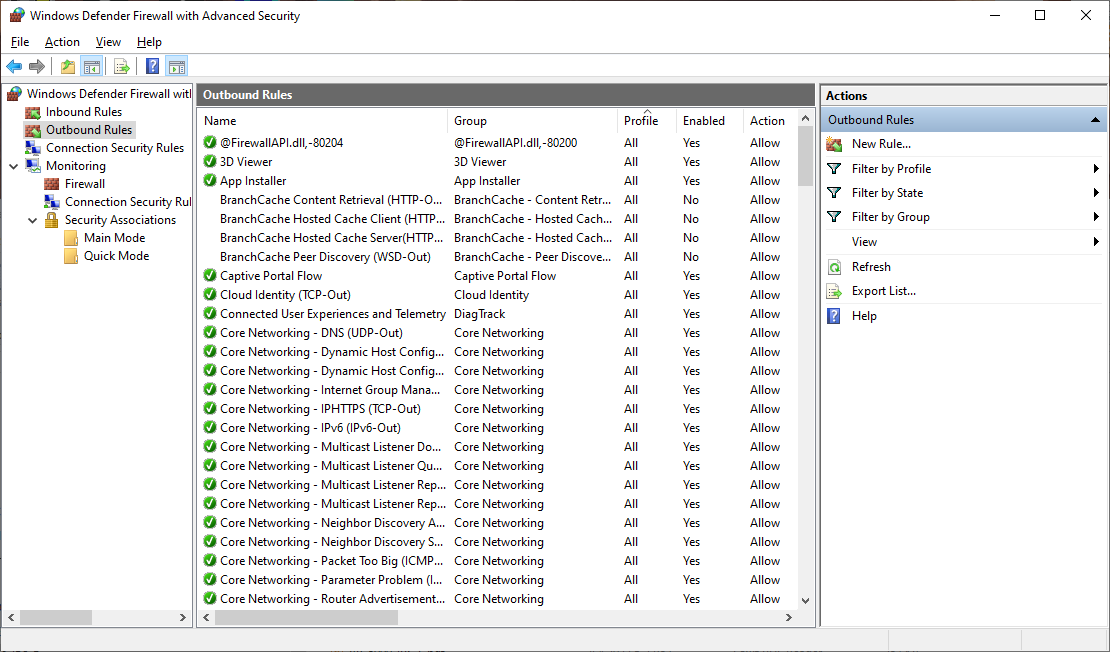Click down arrow of rules vertical scrollbar
Screen dimensions: 1110x652
pyautogui.click(x=805, y=600)
